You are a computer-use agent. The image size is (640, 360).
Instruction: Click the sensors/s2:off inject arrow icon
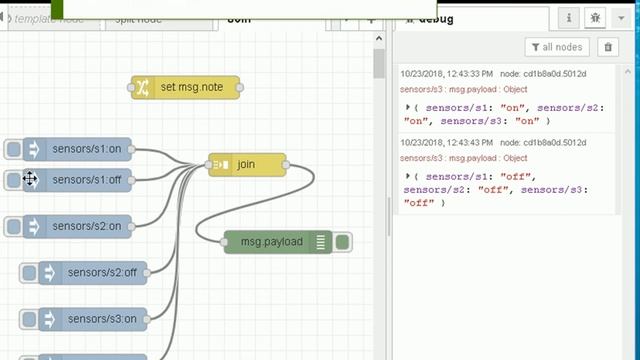[x=49, y=273]
